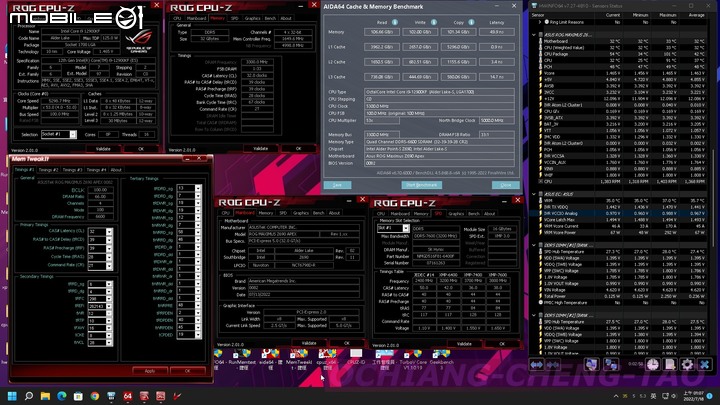The height and width of the screenshot is (405, 720).
Task: Click Start Benchmark in AIDA64
Action: tap(422, 185)
